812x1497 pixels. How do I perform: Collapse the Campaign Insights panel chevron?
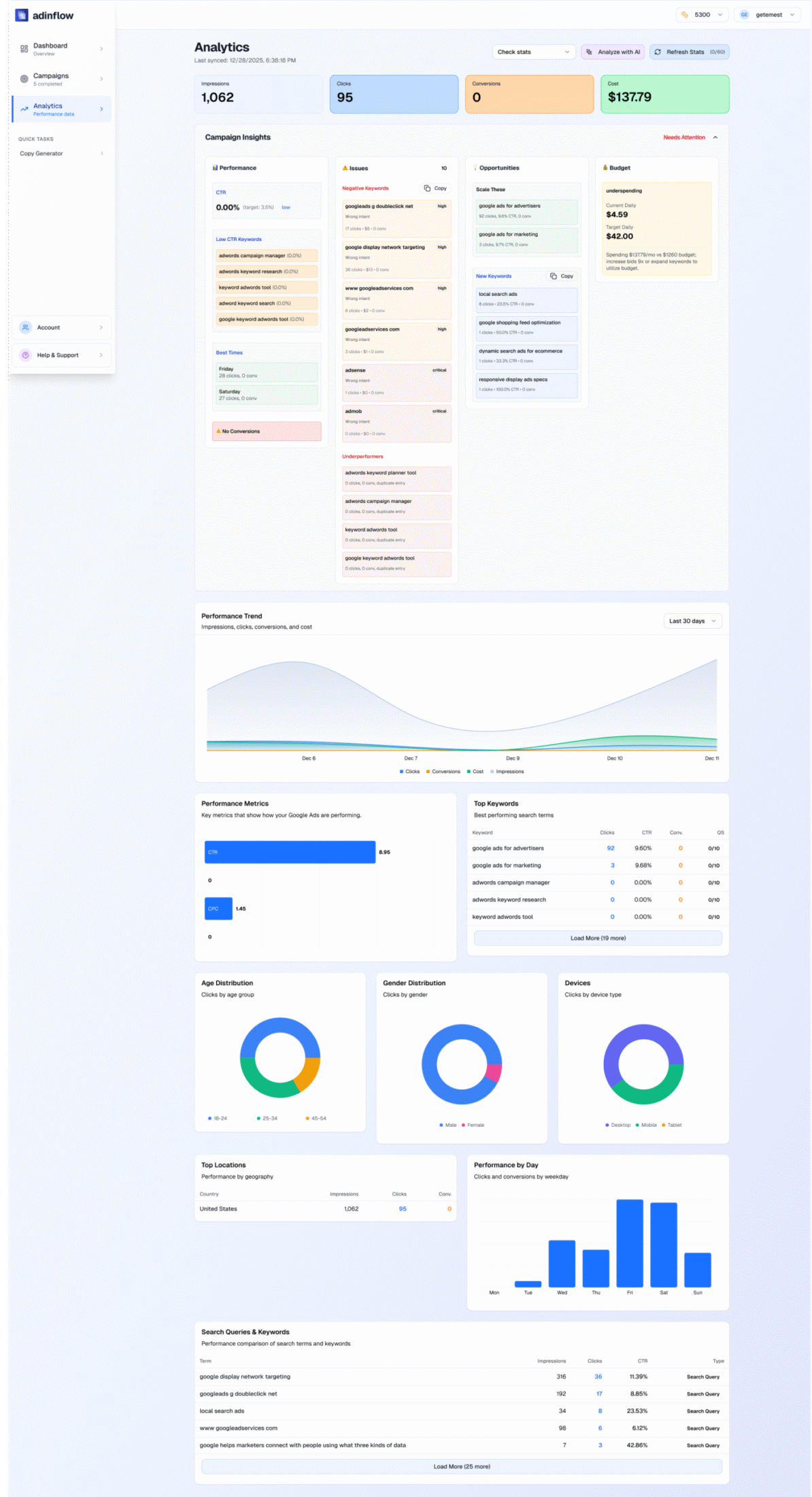pos(715,137)
